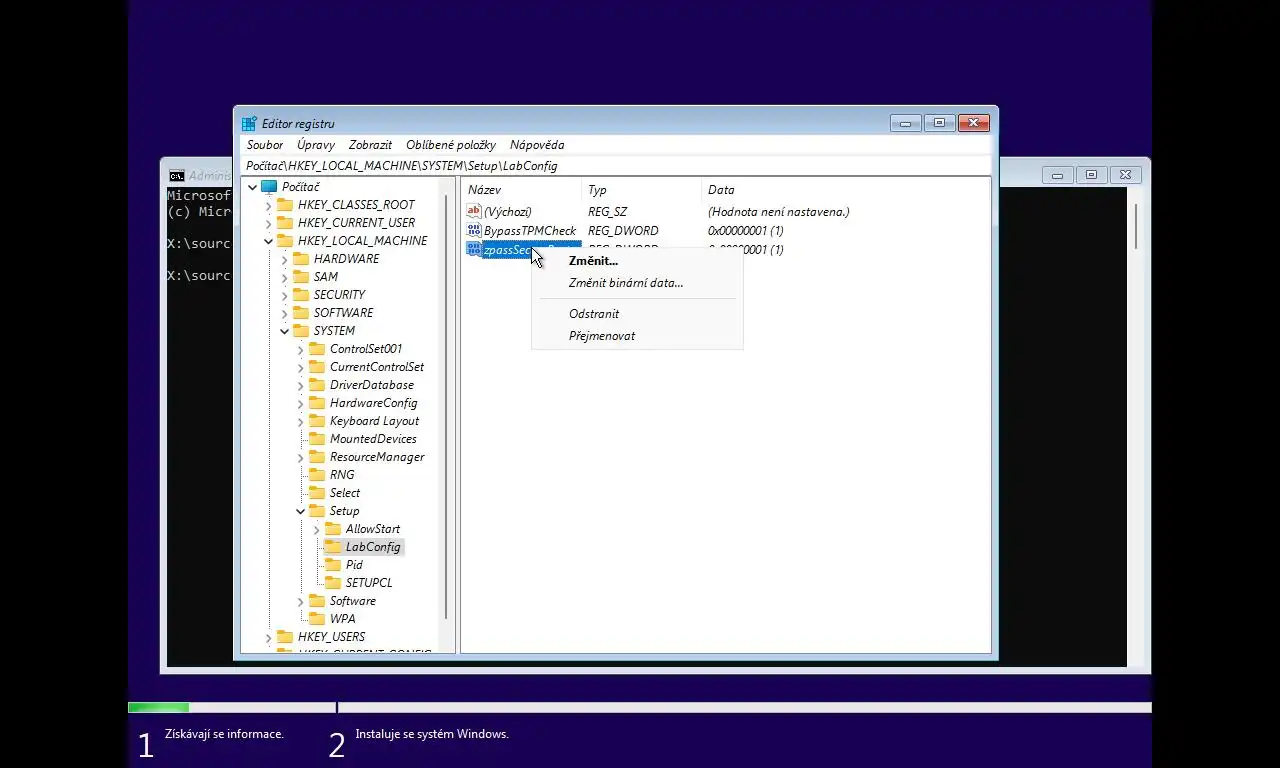Maximize the command prompt window behind
The image size is (1280, 768).
coord(1091,174)
